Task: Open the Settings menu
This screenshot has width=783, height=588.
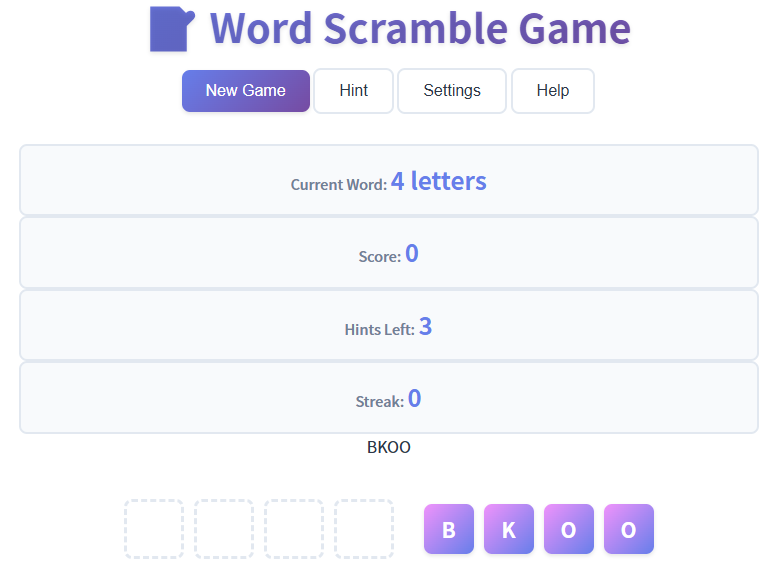Action: click(452, 91)
